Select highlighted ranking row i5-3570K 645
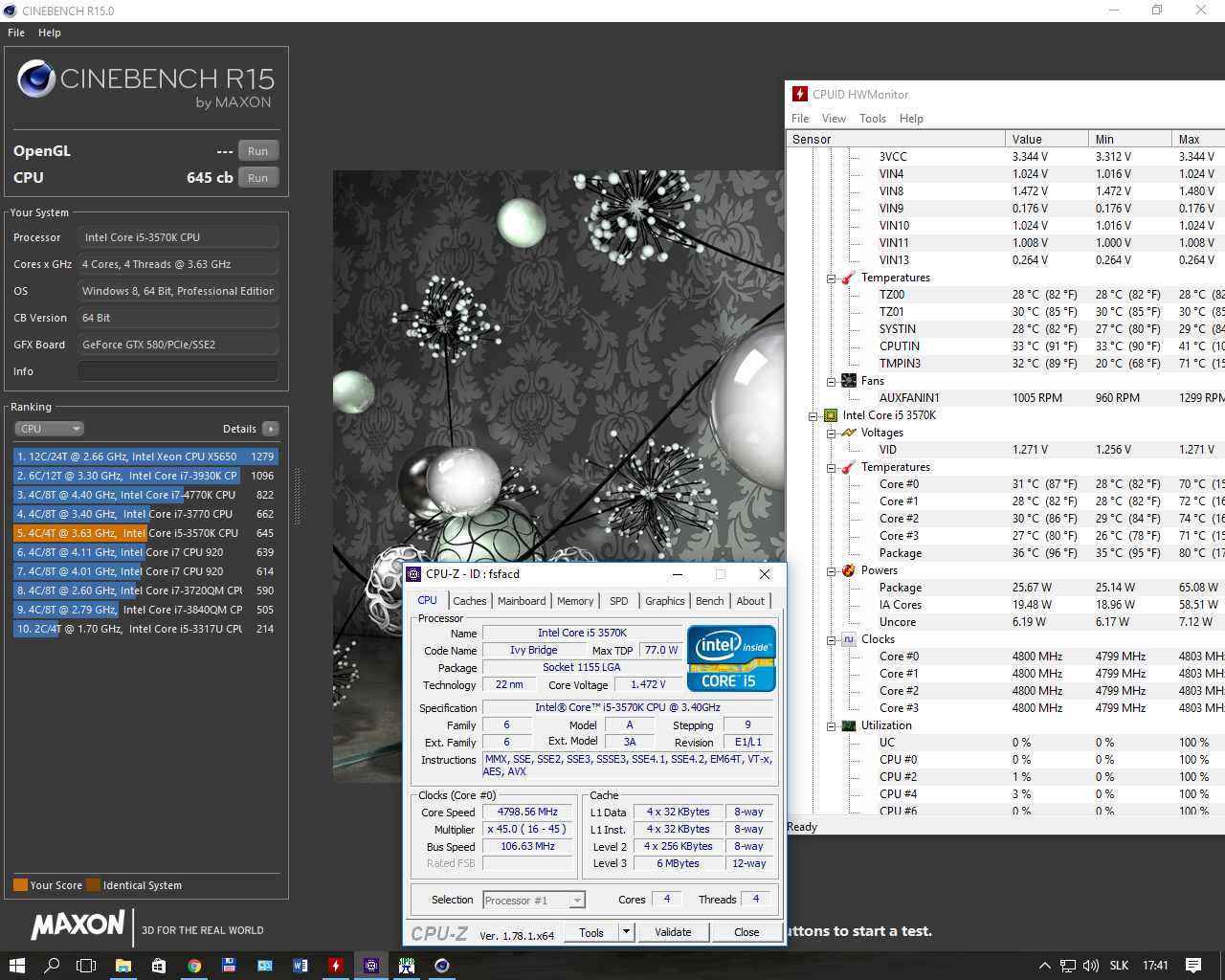This screenshot has height=980, width=1225. [x=145, y=533]
